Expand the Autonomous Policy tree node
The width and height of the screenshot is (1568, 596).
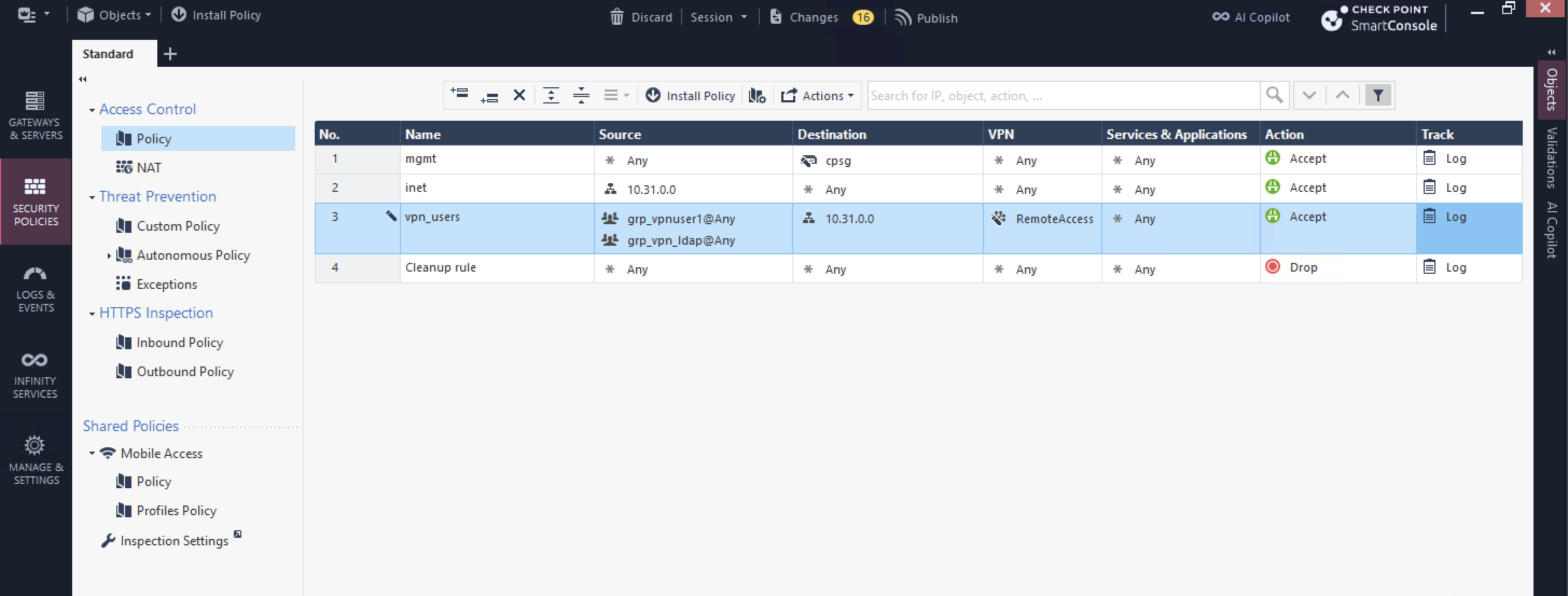click(x=109, y=255)
